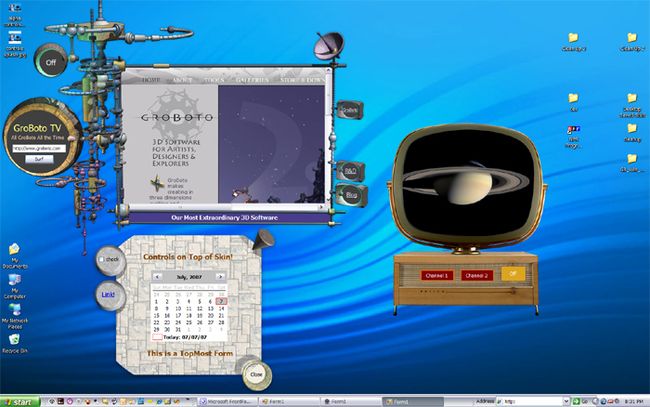The width and height of the screenshot is (650, 407).
Task: Click the GROBOTO logo on the web page
Action: click(177, 118)
